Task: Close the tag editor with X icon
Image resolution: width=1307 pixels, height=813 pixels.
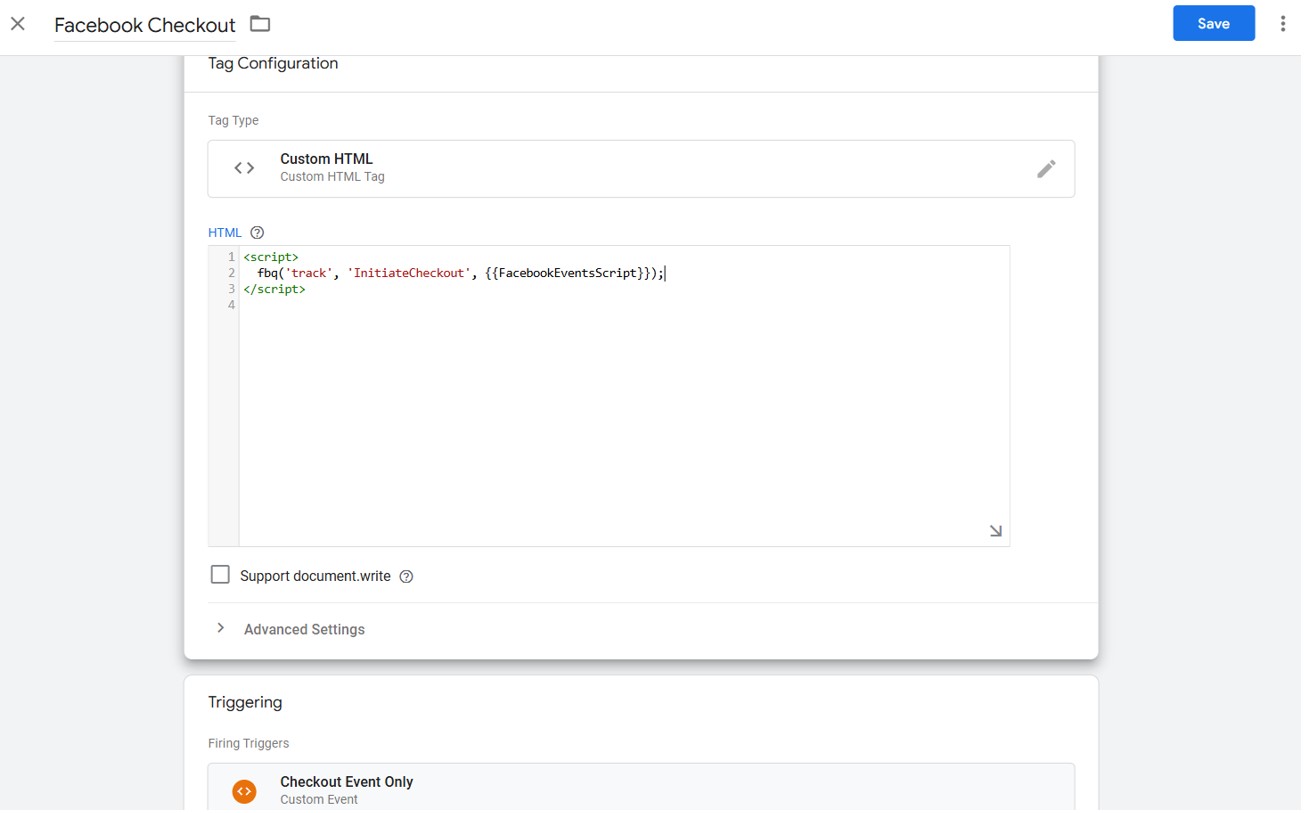Action: tap(18, 24)
